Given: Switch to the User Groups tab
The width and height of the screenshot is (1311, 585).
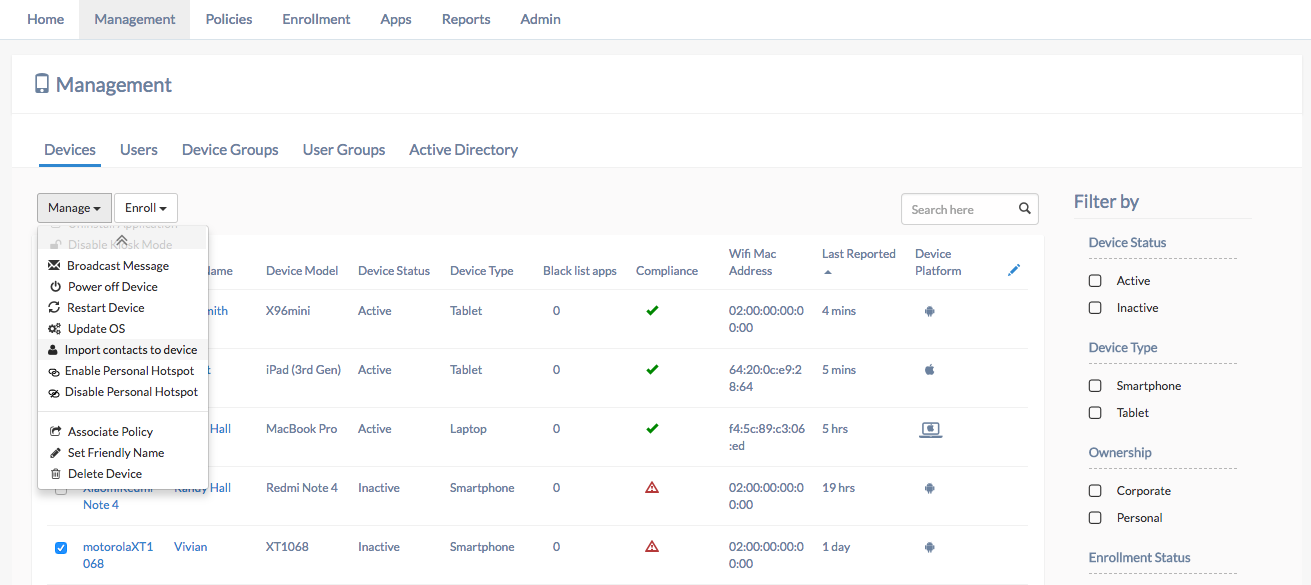Looking at the screenshot, I should tap(344, 150).
